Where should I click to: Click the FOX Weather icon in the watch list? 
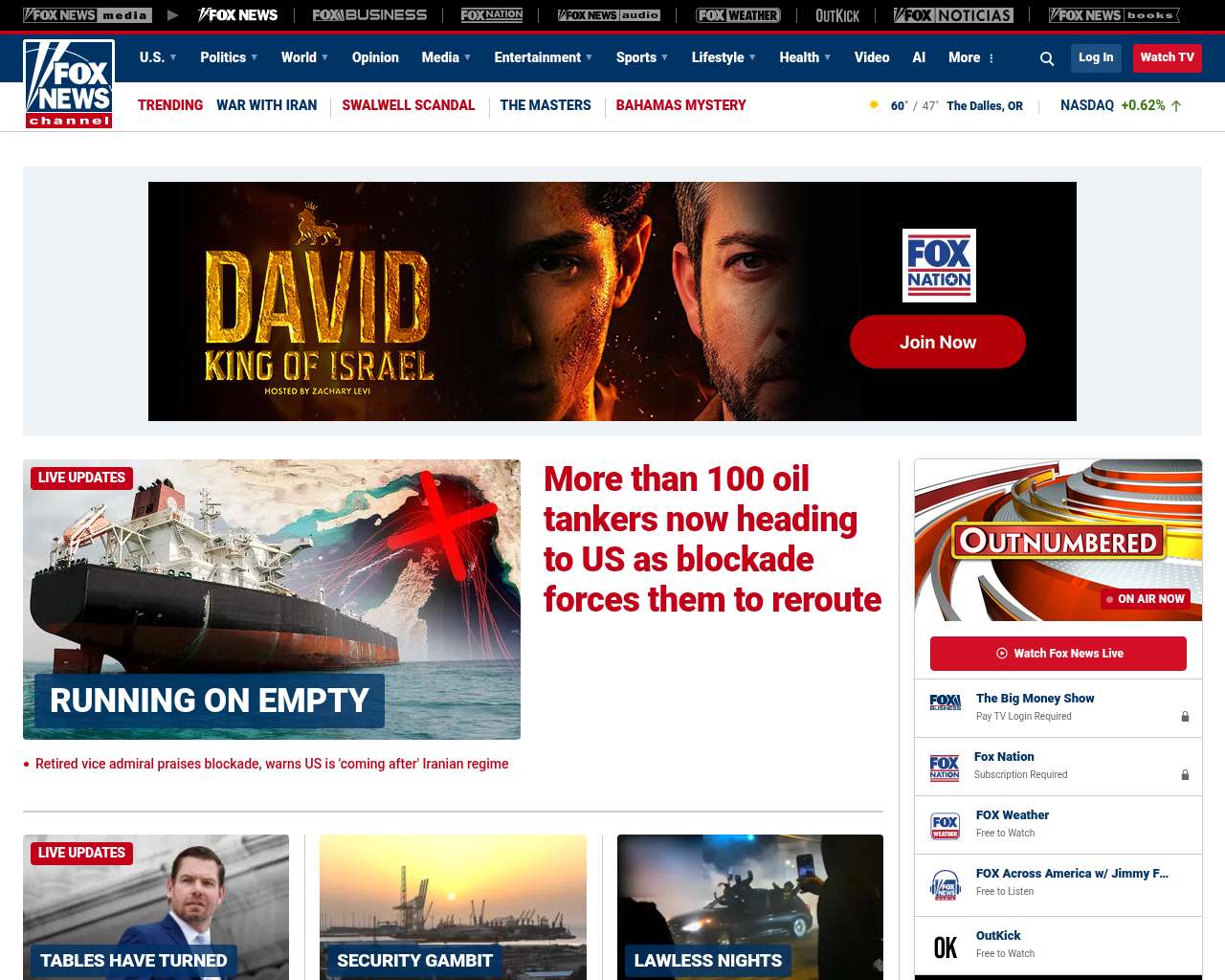(x=945, y=826)
